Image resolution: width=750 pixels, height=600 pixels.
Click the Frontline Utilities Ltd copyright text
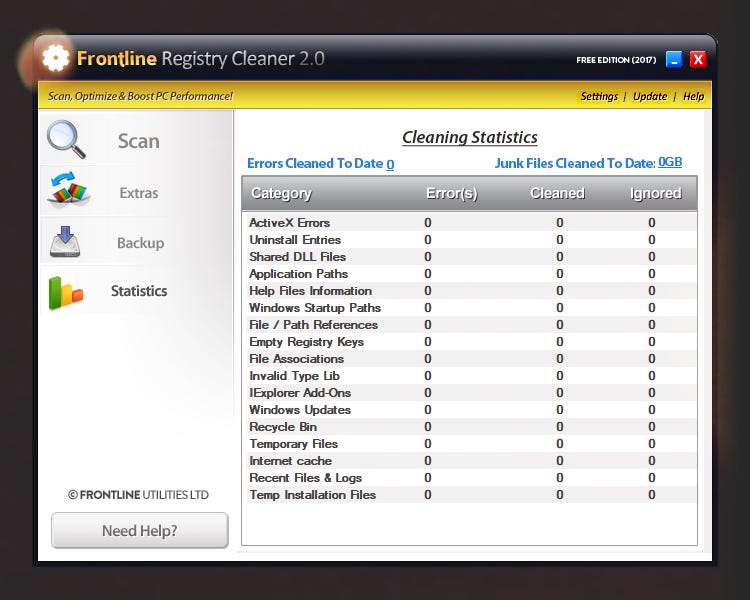pyautogui.click(x=138, y=495)
